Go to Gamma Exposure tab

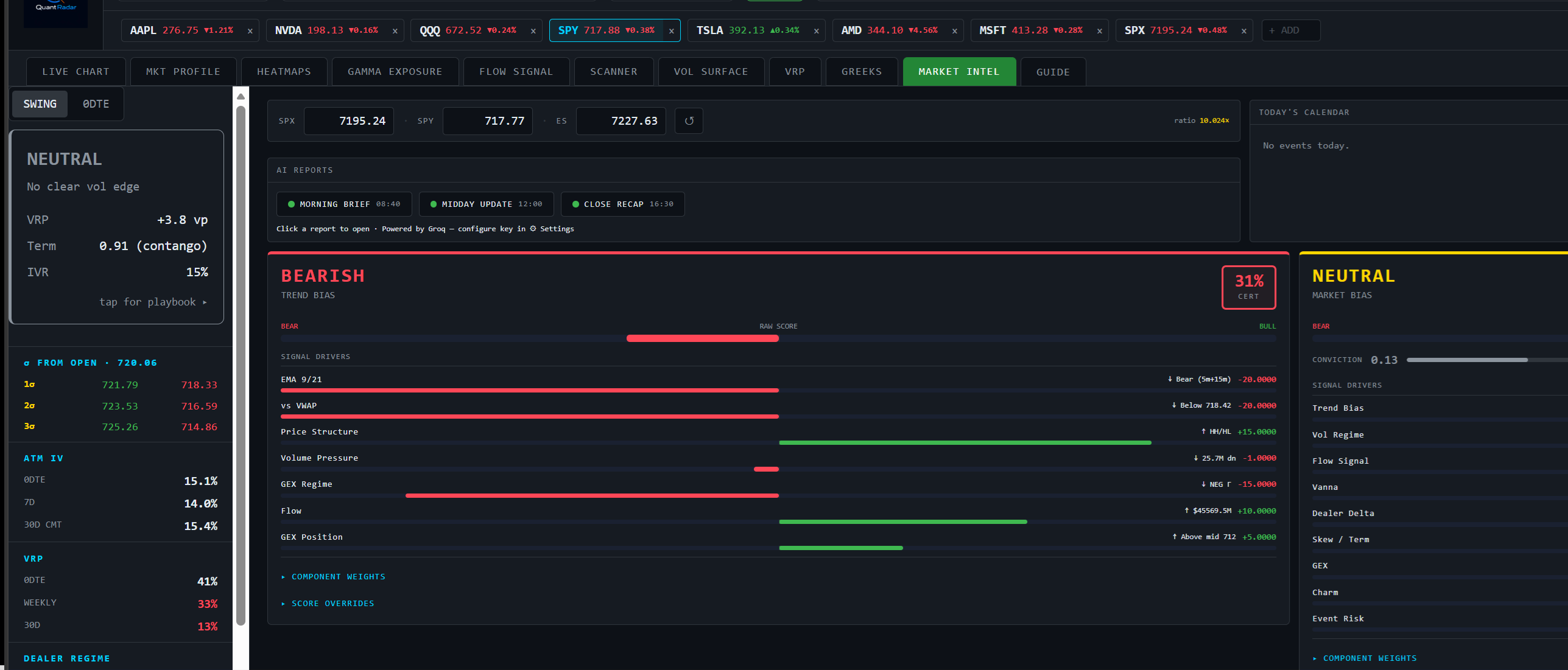[x=395, y=72]
